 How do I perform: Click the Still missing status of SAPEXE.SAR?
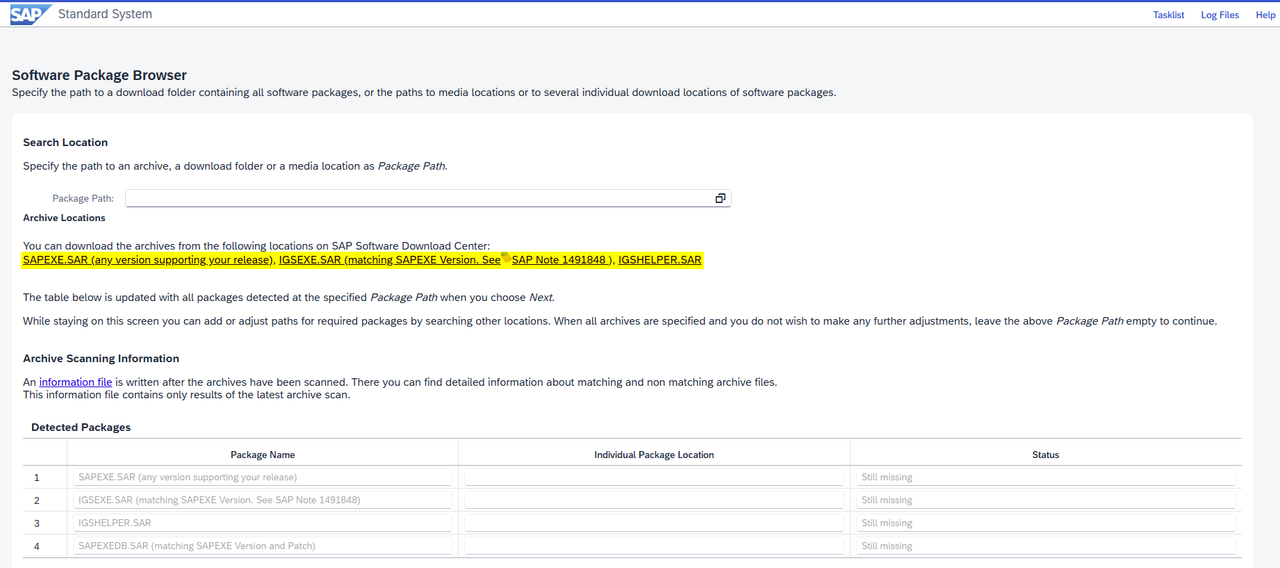coord(1046,477)
